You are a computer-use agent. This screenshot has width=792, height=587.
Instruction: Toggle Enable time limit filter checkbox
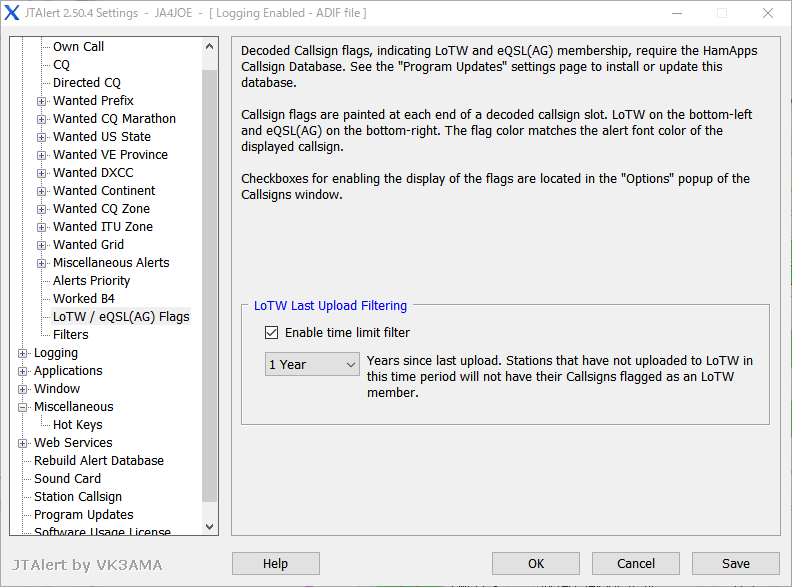[x=271, y=332]
